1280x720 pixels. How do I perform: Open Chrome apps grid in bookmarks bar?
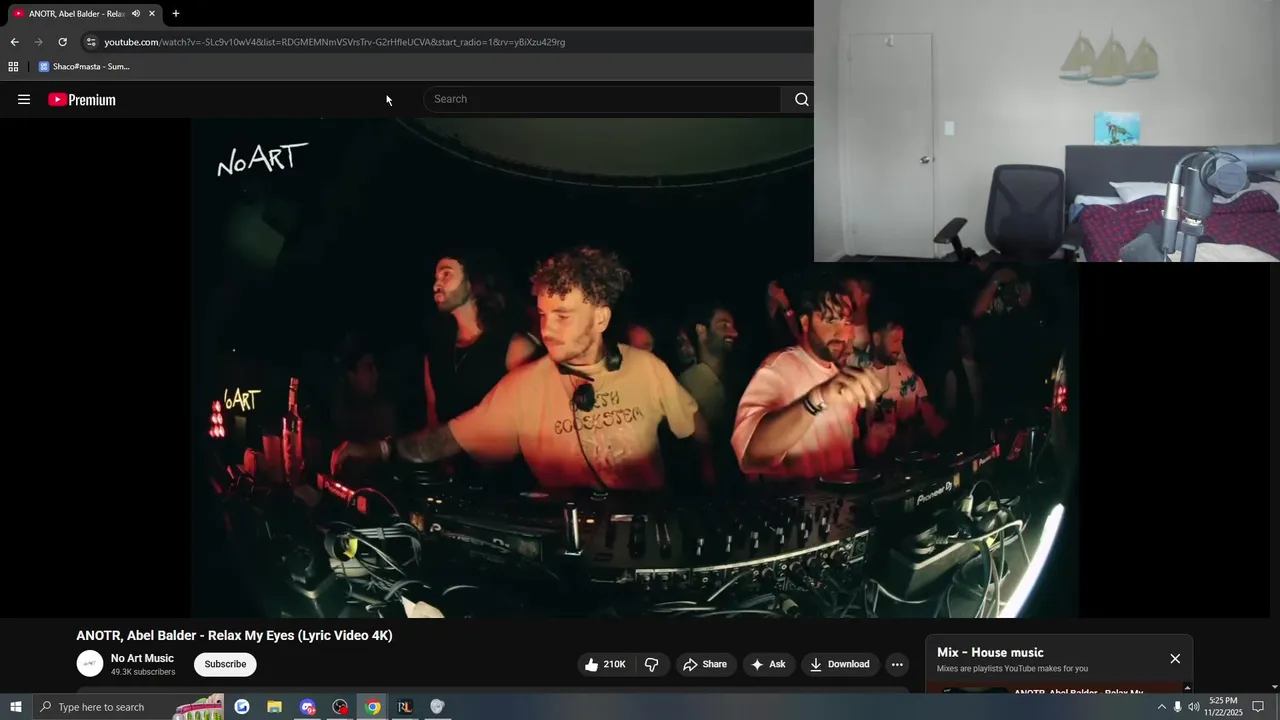coord(13,67)
